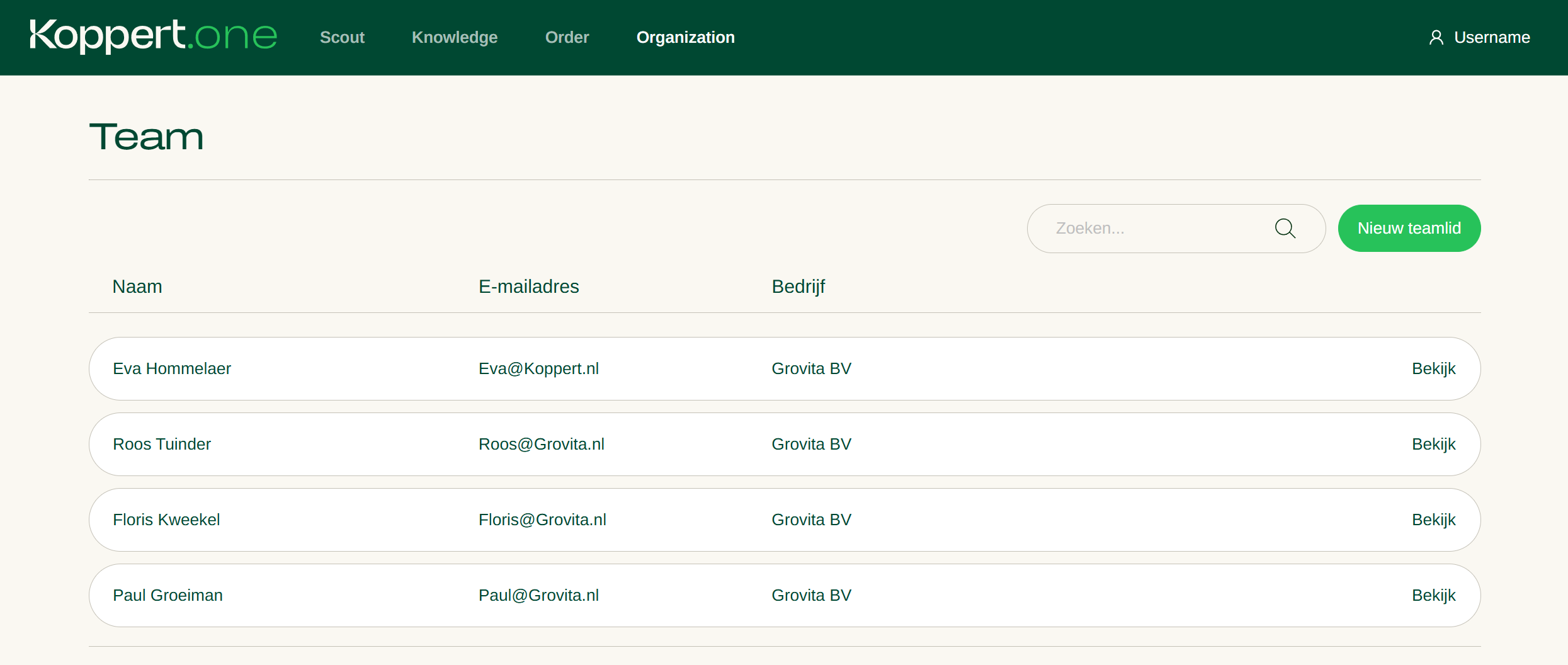Open the Order menu item
Viewport: 1568px width, 665px height.
click(x=567, y=38)
